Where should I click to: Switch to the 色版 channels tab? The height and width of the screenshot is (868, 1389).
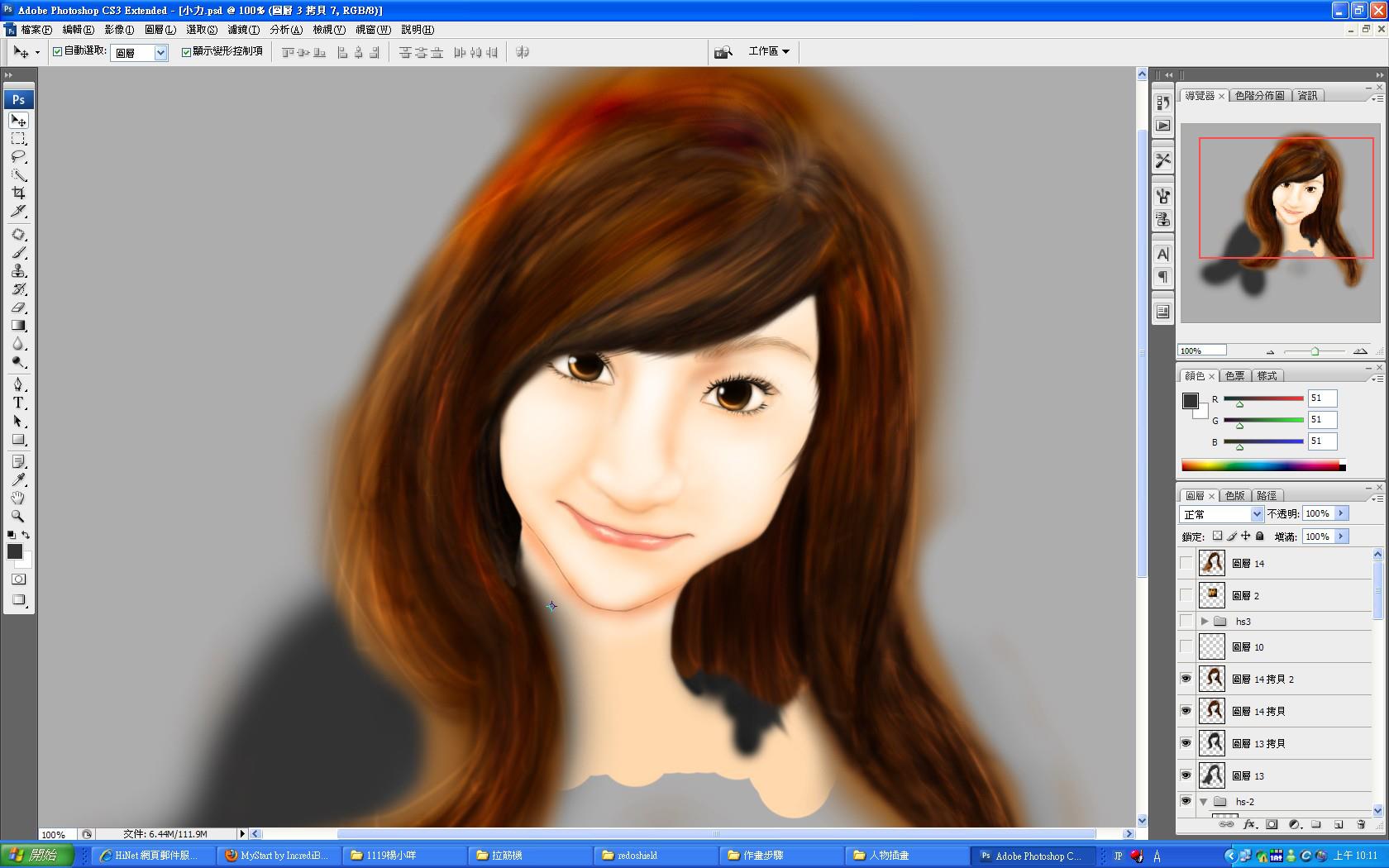pyautogui.click(x=1234, y=496)
